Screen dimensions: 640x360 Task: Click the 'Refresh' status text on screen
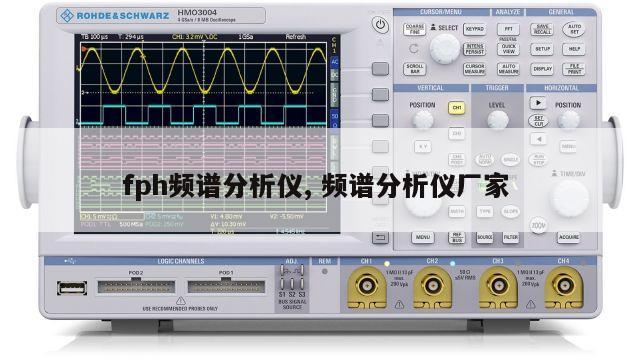click(296, 37)
